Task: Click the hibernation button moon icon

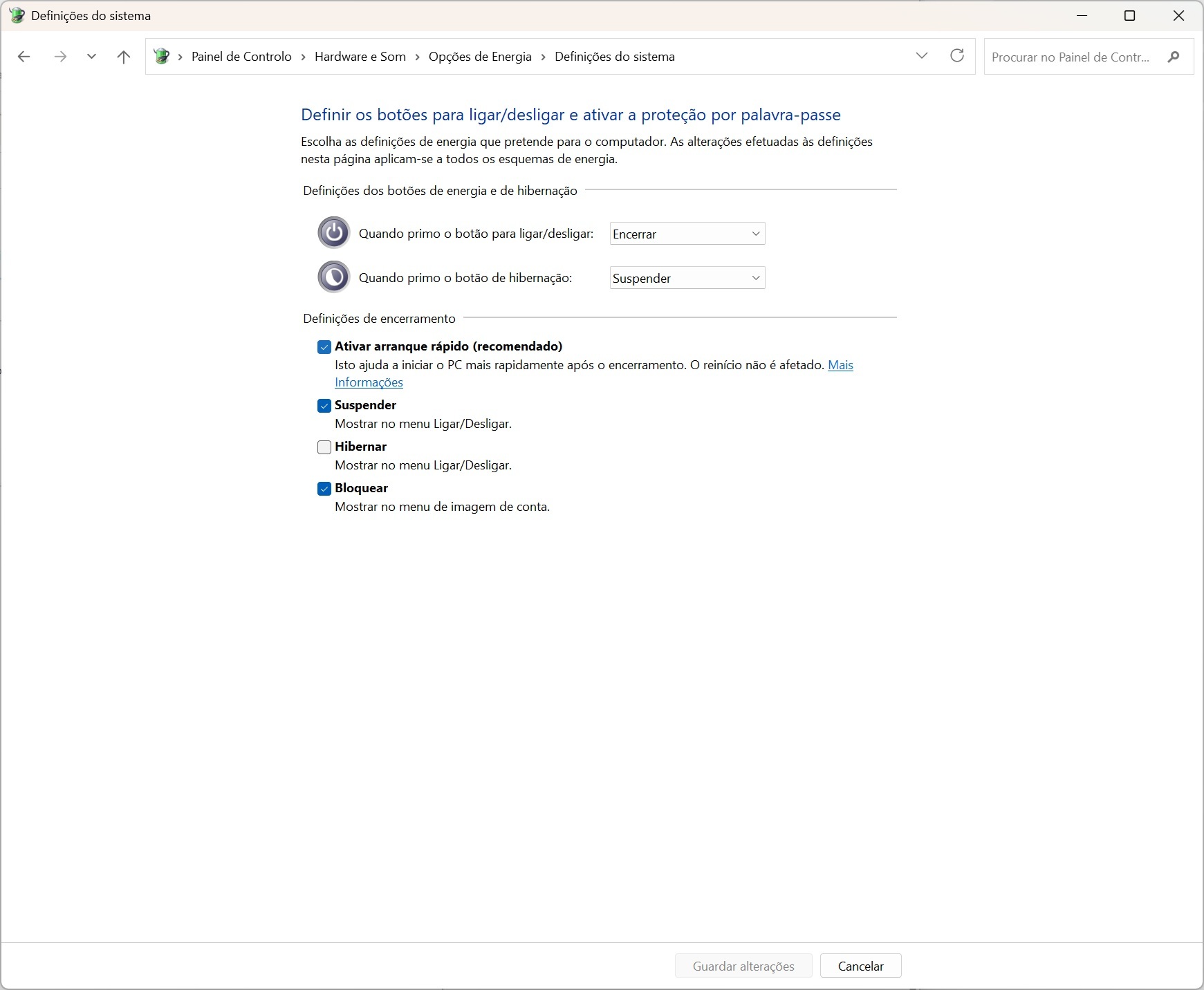Action: (334, 277)
